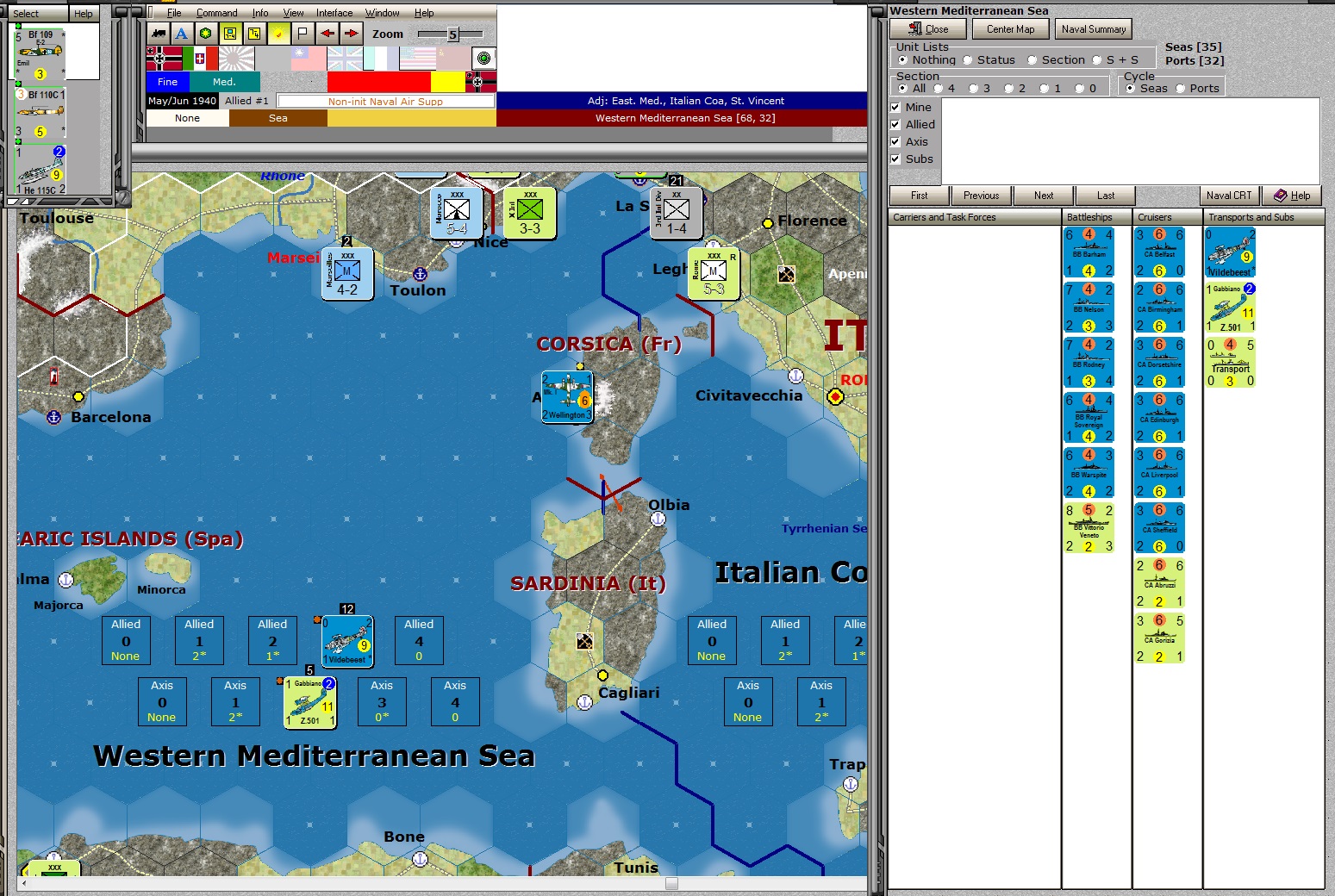Open the Info menu
The height and width of the screenshot is (896, 1335).
tap(260, 13)
